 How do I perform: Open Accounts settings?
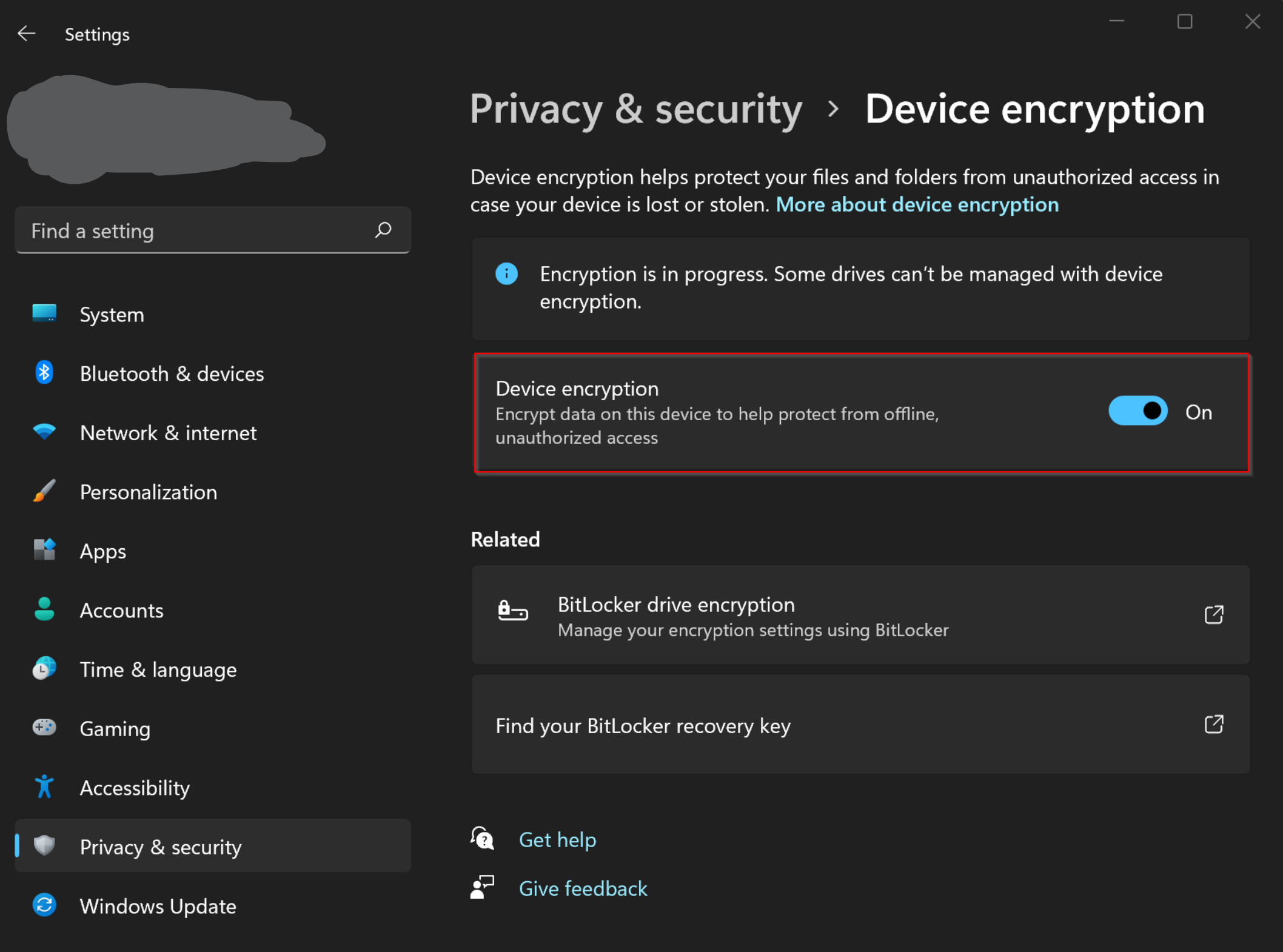(x=213, y=609)
